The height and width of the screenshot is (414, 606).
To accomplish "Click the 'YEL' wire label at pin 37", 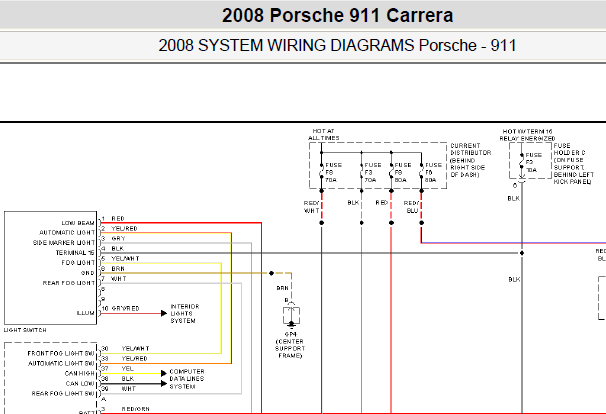I will [127, 369].
